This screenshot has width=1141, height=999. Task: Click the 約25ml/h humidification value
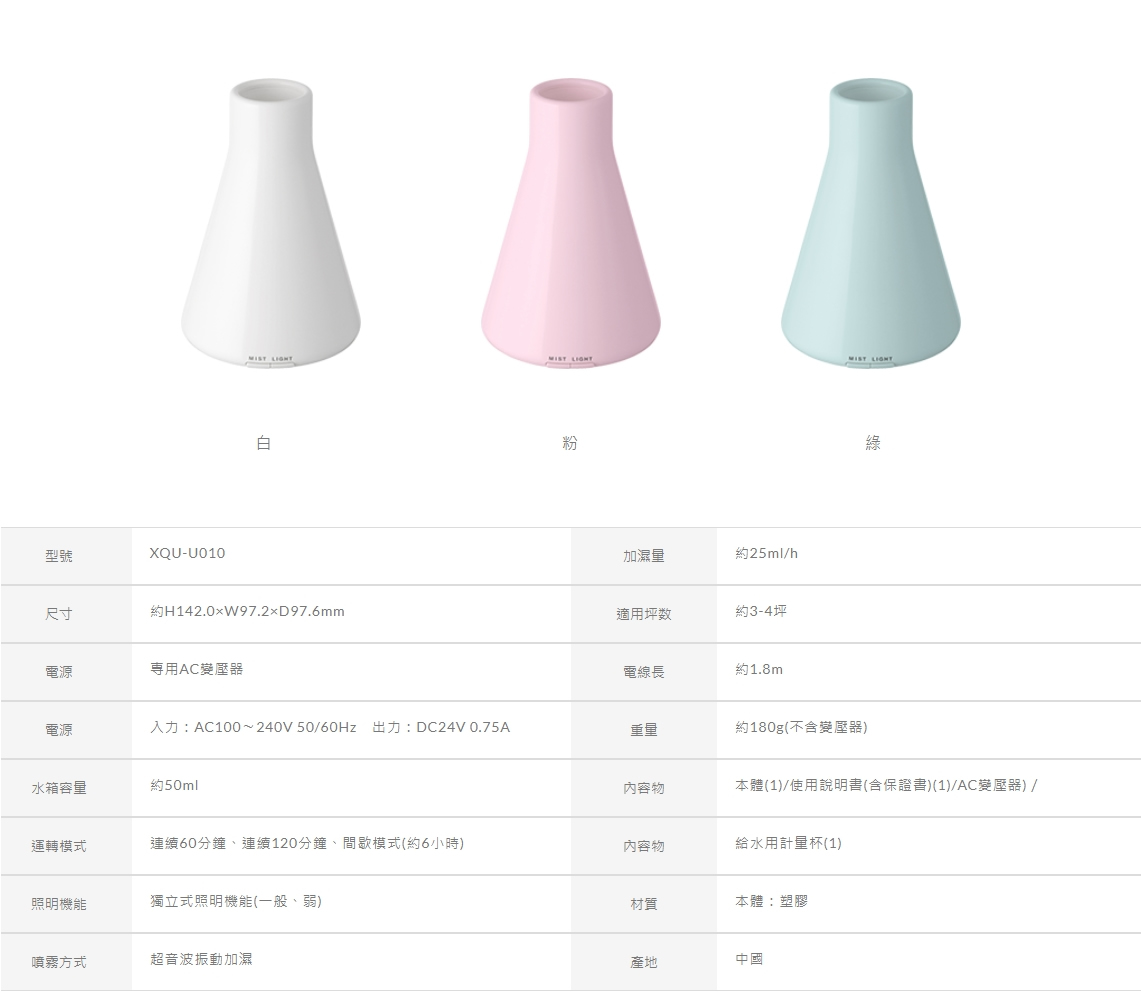point(766,554)
